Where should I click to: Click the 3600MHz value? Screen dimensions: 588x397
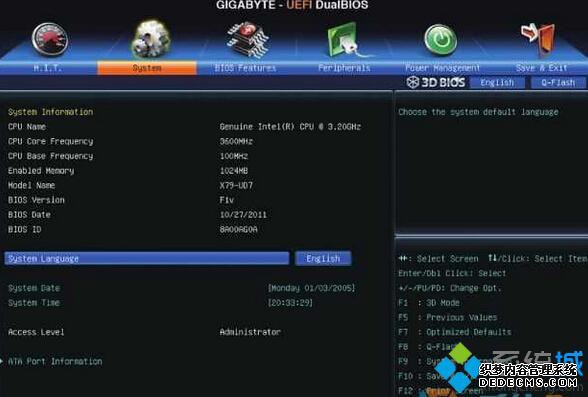(x=236, y=141)
